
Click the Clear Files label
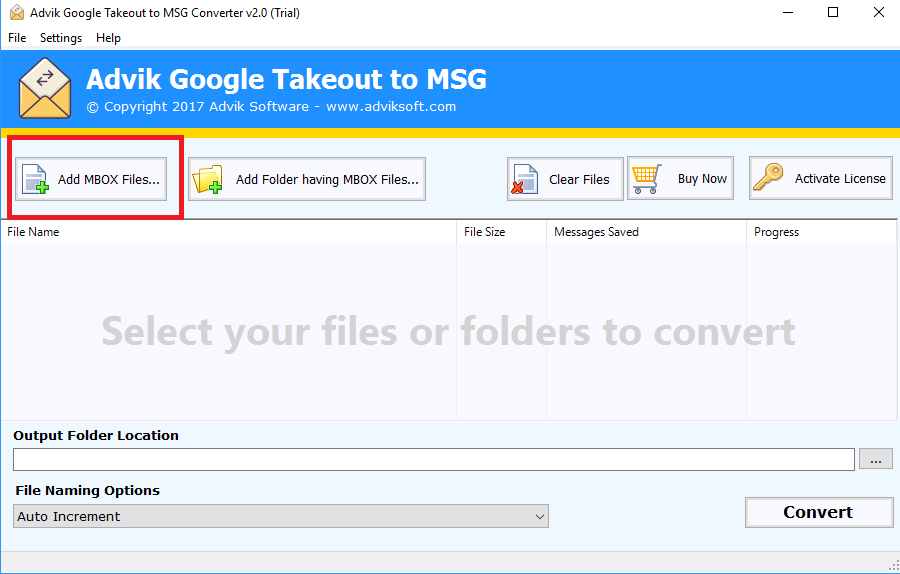[x=579, y=180]
